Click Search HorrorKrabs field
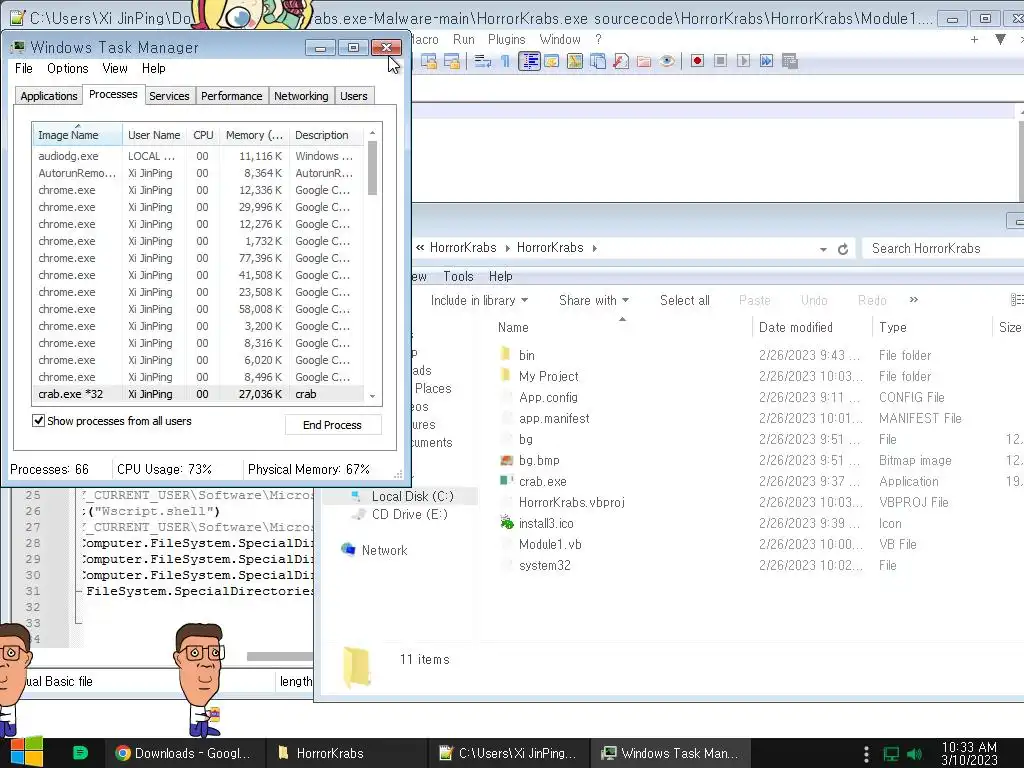The width and height of the screenshot is (1024, 768). (943, 248)
